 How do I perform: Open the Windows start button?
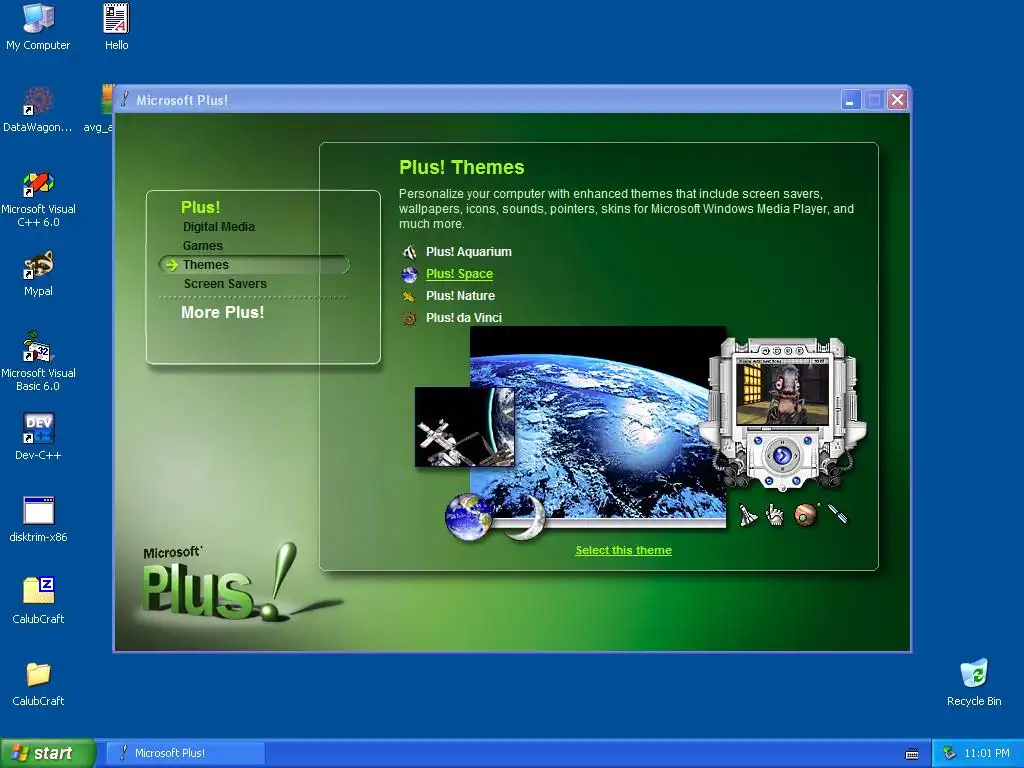tap(48, 753)
